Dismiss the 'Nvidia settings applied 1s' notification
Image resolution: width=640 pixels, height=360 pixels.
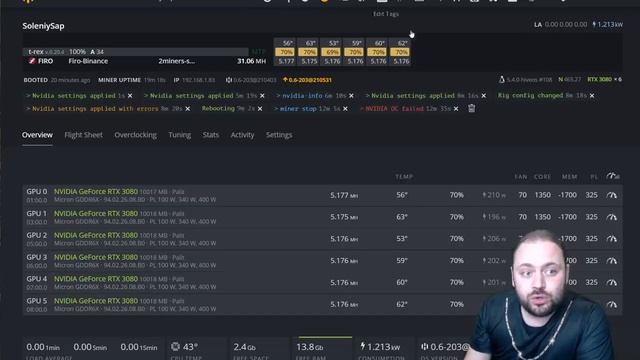pyautogui.click(x=130, y=96)
